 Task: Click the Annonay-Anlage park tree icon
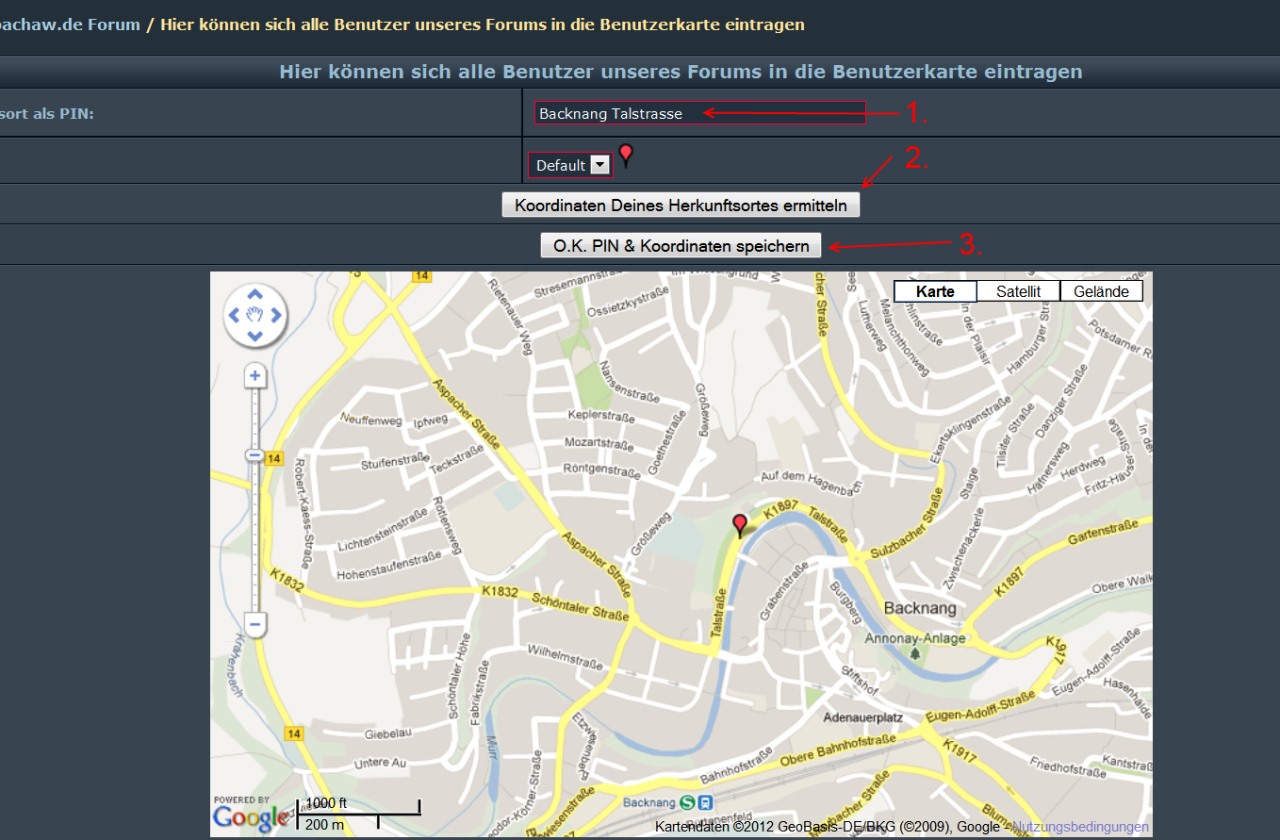click(915, 654)
